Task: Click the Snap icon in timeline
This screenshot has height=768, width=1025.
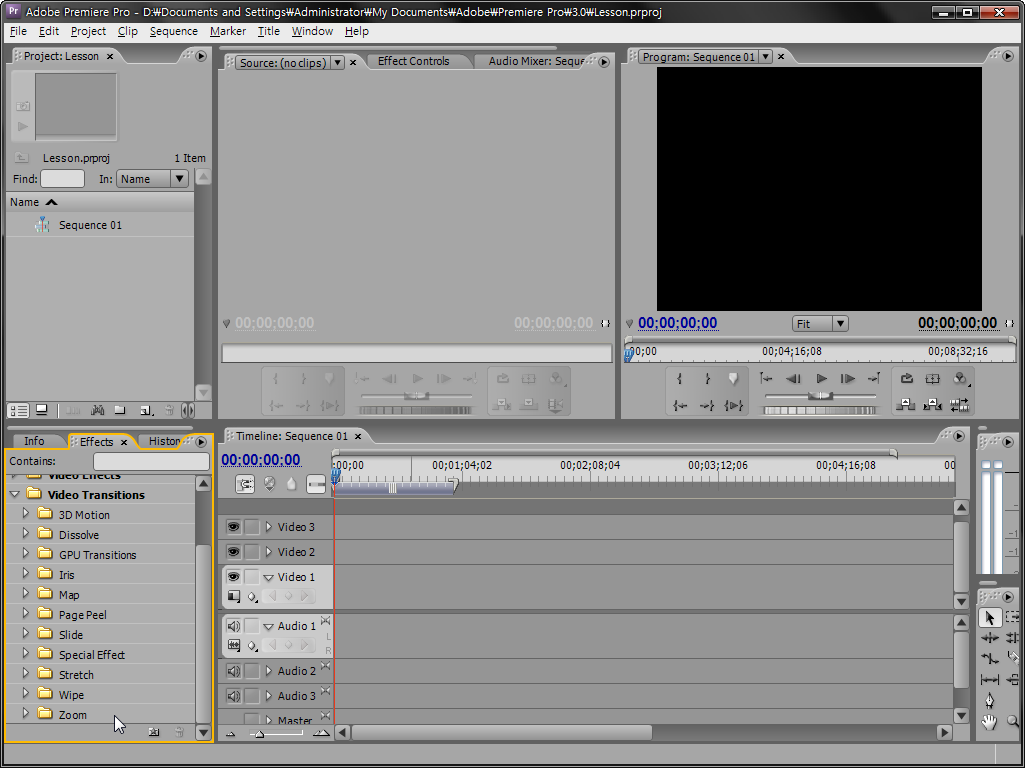Action: pos(245,484)
